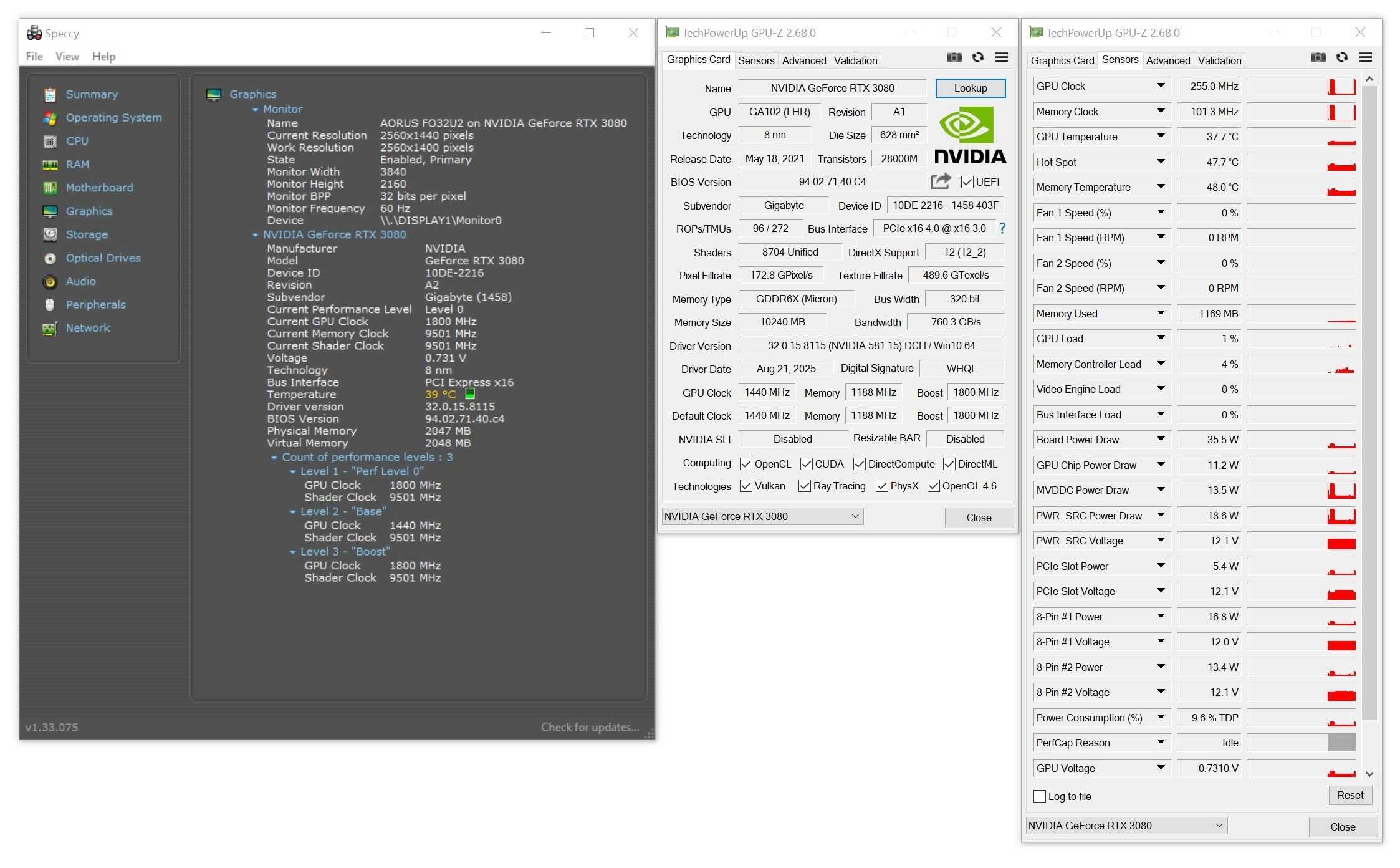
Task: Open Validation tab in GPU-Z Sensors window
Action: [1219, 60]
